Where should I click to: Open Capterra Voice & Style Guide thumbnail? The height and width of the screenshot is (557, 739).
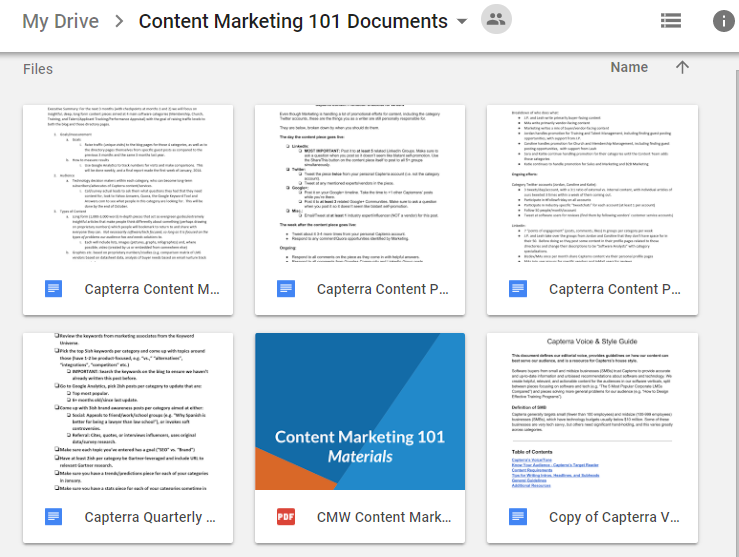[x=592, y=411]
